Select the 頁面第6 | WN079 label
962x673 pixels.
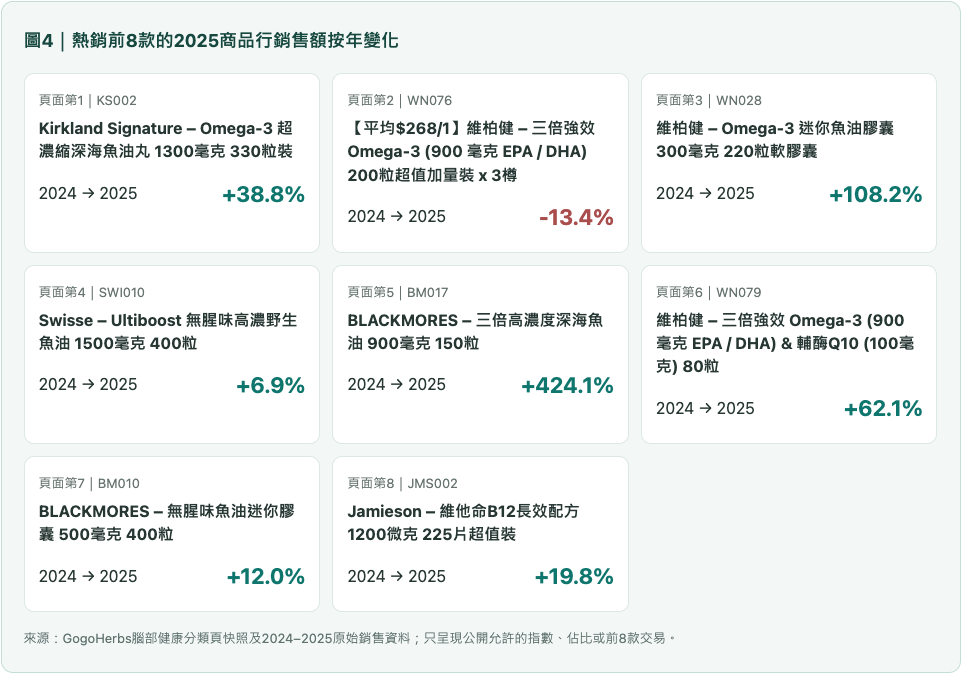pos(709,292)
